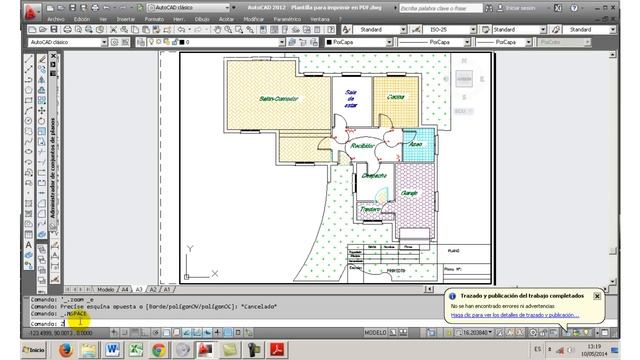This screenshot has height=360, width=640.
Task: Open Chrome from the taskbar
Action: tap(159, 350)
